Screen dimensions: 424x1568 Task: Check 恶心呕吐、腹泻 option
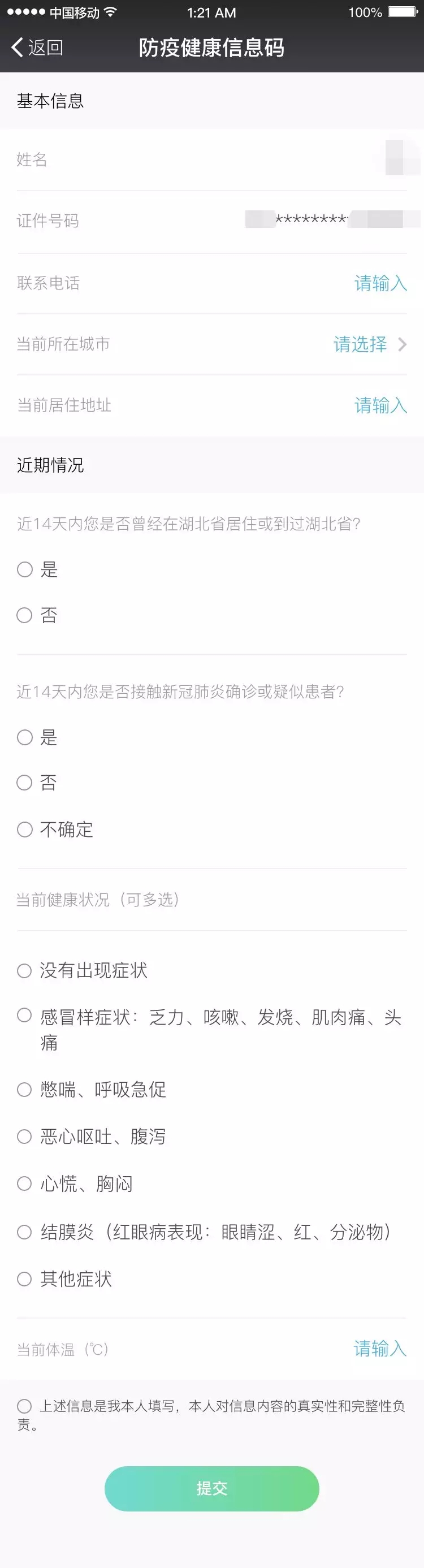(25, 1137)
